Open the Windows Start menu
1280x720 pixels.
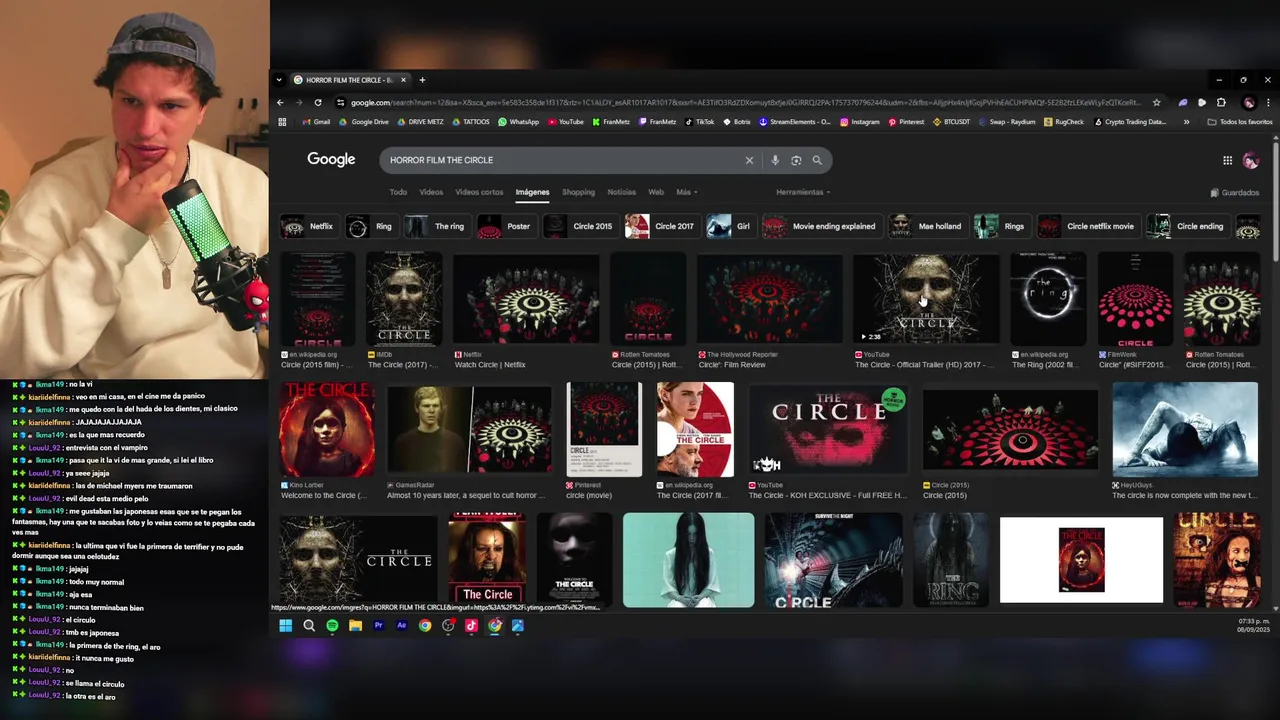(x=285, y=626)
